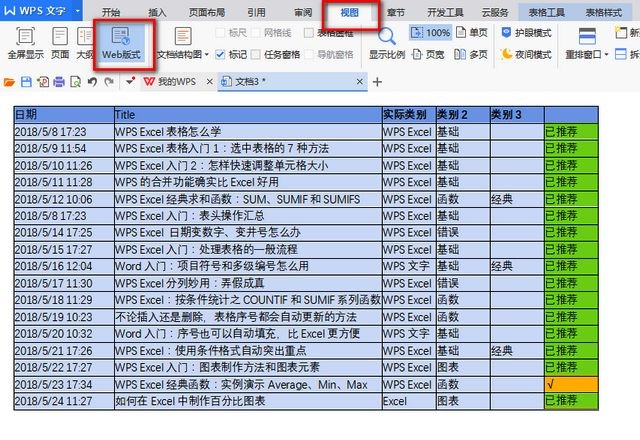Click the open folder icon

(x=9, y=82)
